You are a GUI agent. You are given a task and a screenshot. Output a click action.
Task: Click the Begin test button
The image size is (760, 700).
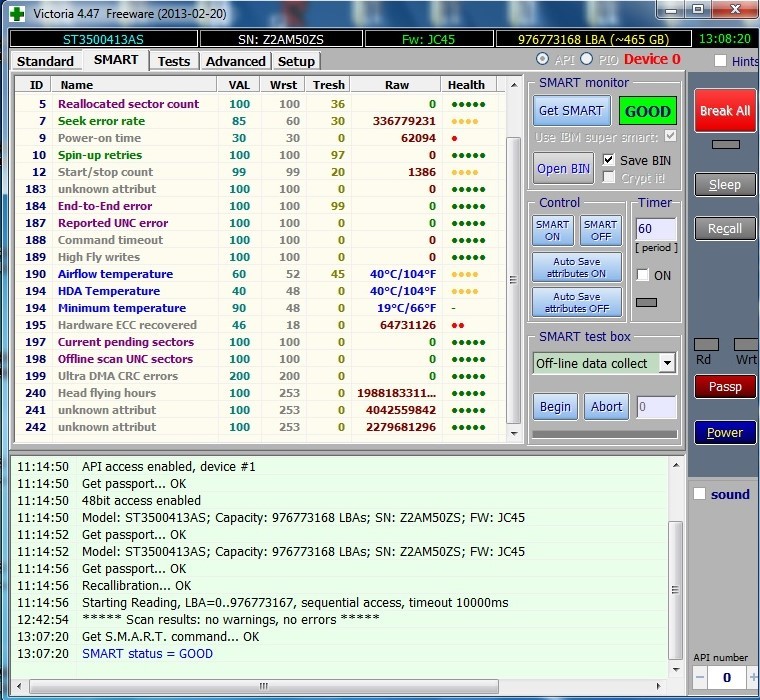(x=555, y=407)
